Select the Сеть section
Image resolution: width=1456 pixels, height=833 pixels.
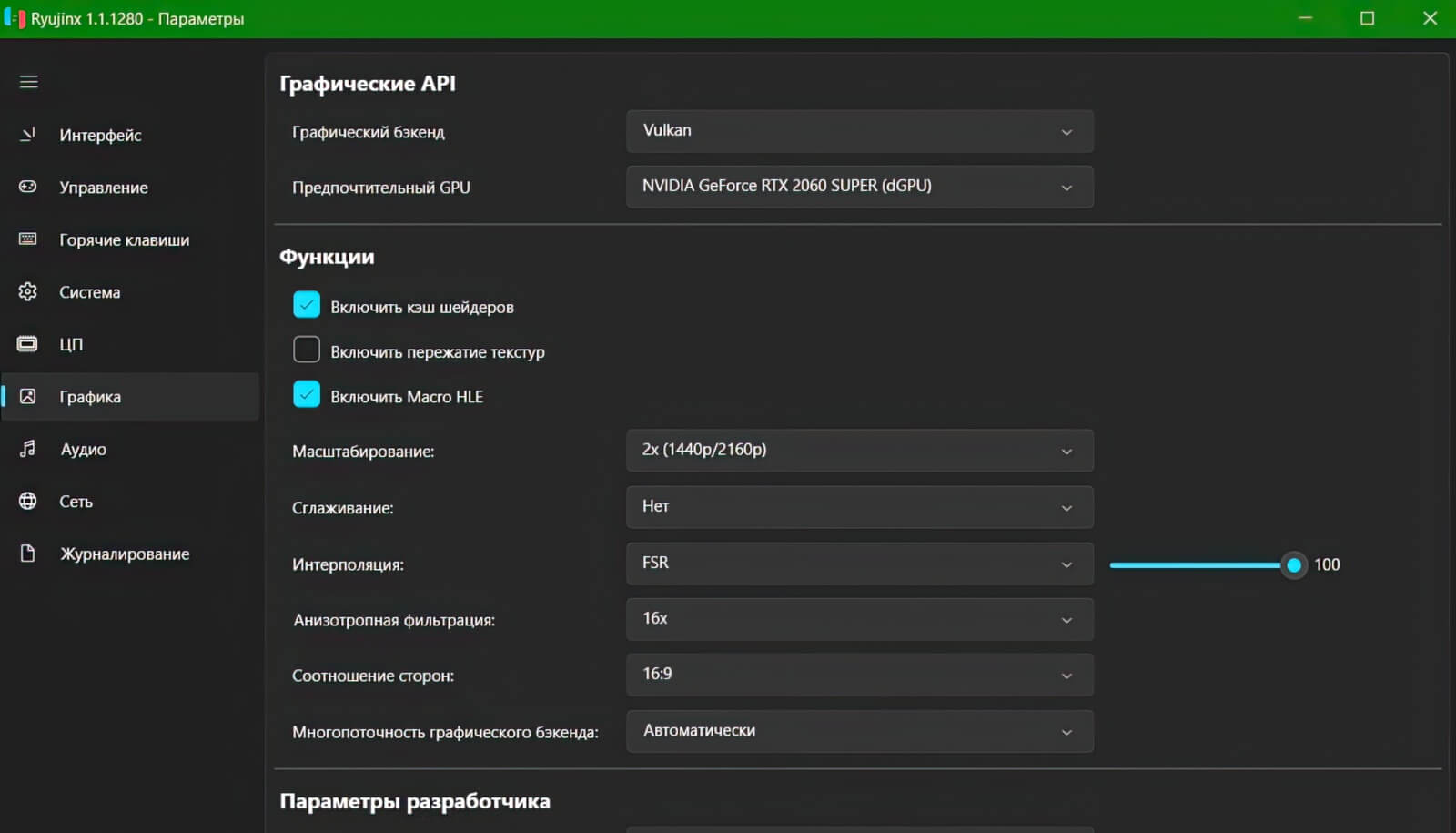(131, 502)
